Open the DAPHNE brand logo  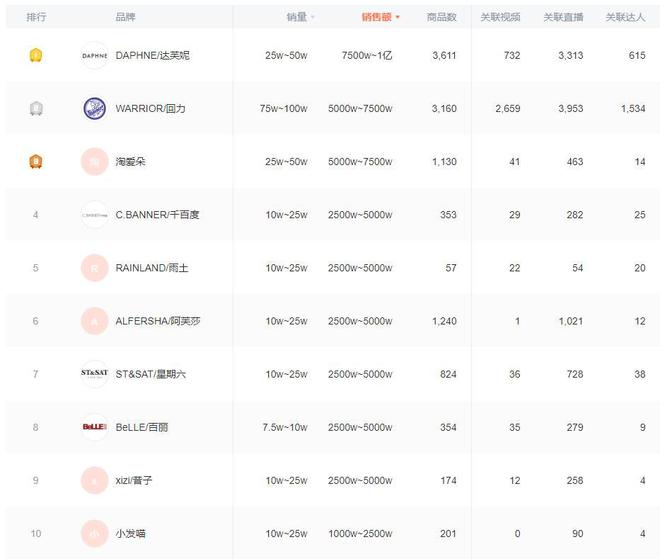pyautogui.click(x=95, y=55)
